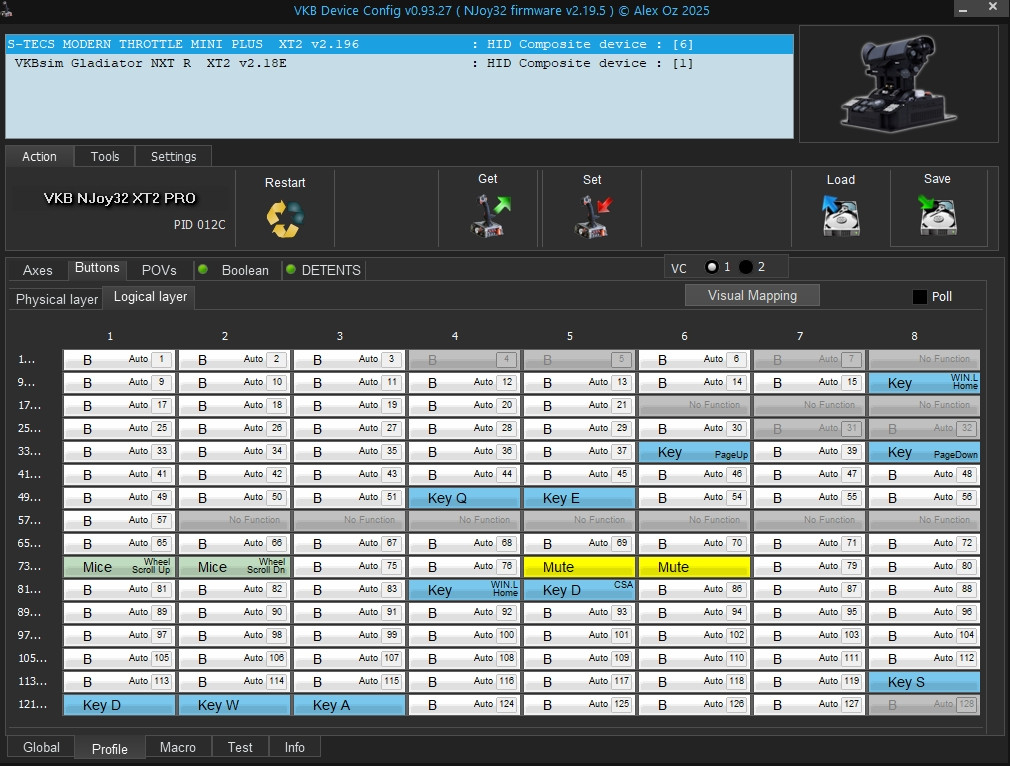Click the green dot beside Boolean
This screenshot has height=766, width=1010.
tap(202, 270)
